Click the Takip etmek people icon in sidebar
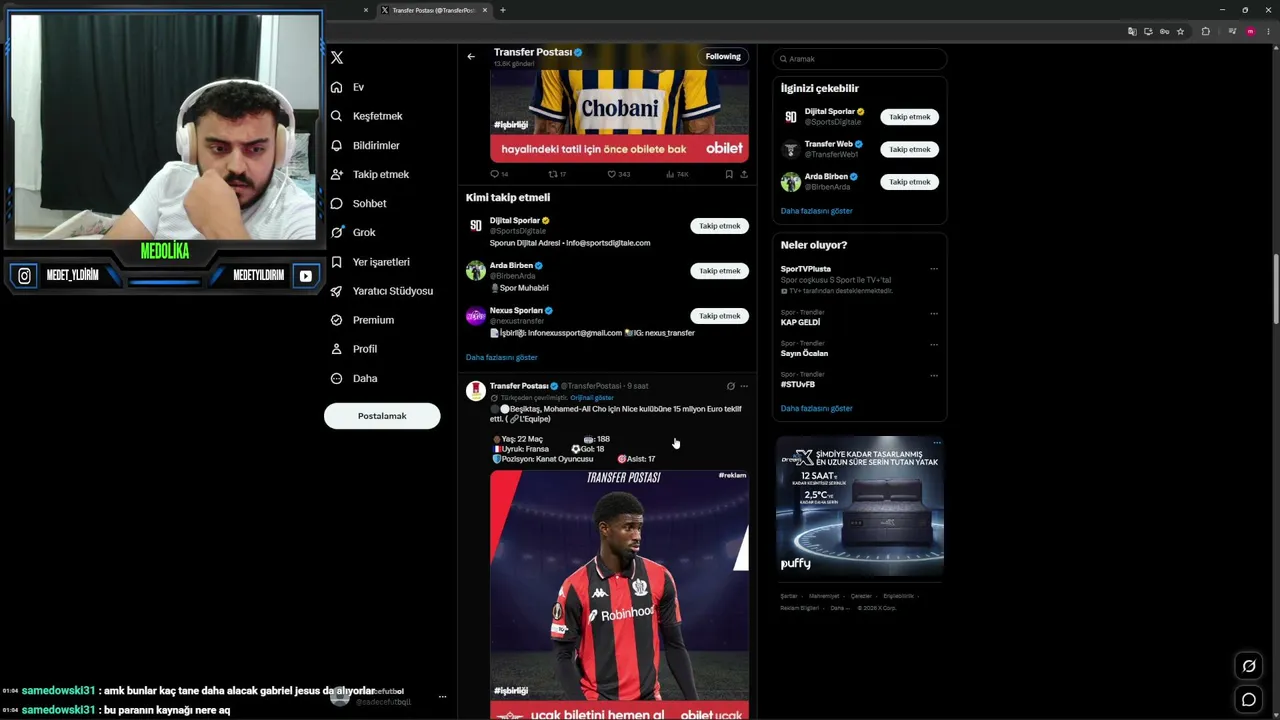The image size is (1280, 720). tap(337, 174)
